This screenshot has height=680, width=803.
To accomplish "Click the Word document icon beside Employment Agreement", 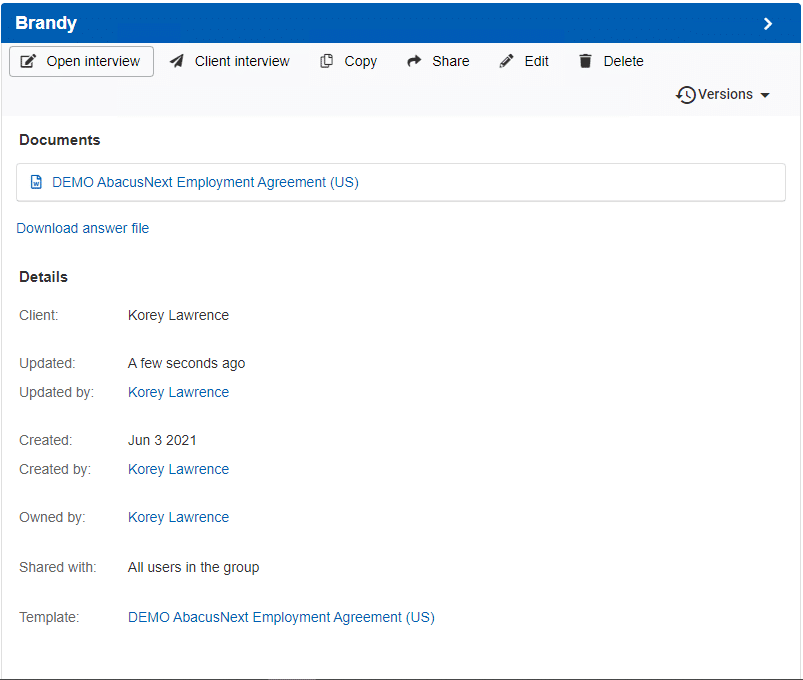I will click(36, 182).
